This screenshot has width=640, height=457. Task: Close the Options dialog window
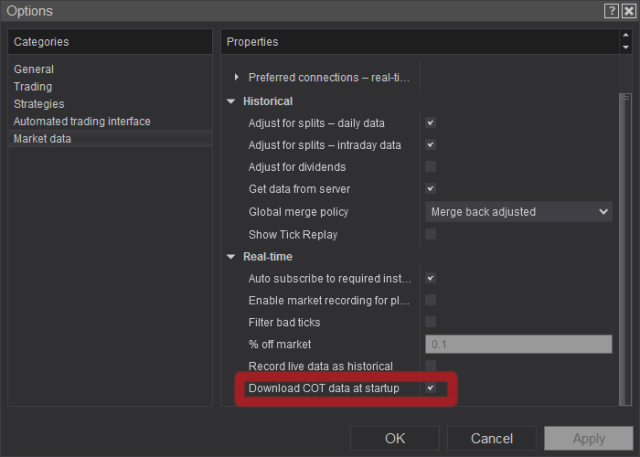[628, 11]
